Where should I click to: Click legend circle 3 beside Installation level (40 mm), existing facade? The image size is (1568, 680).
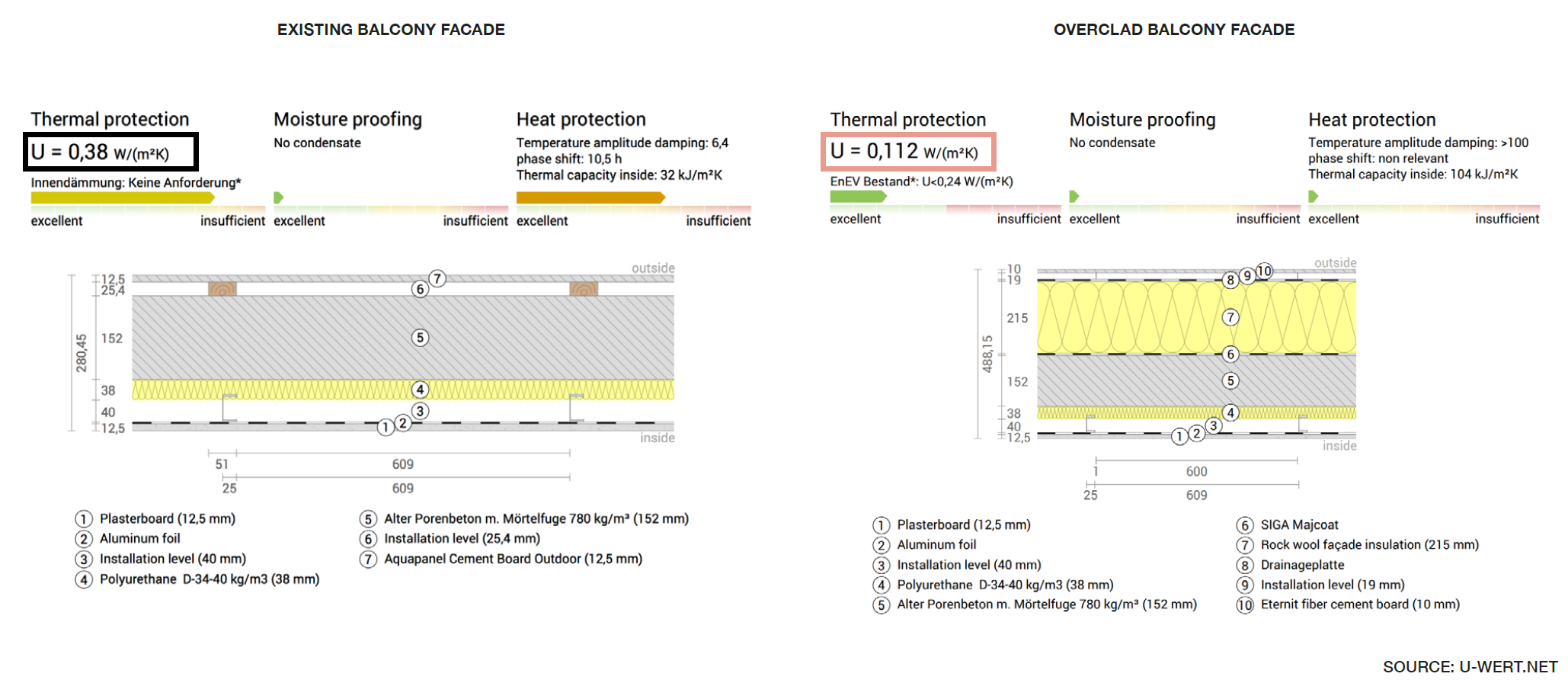pos(83,560)
